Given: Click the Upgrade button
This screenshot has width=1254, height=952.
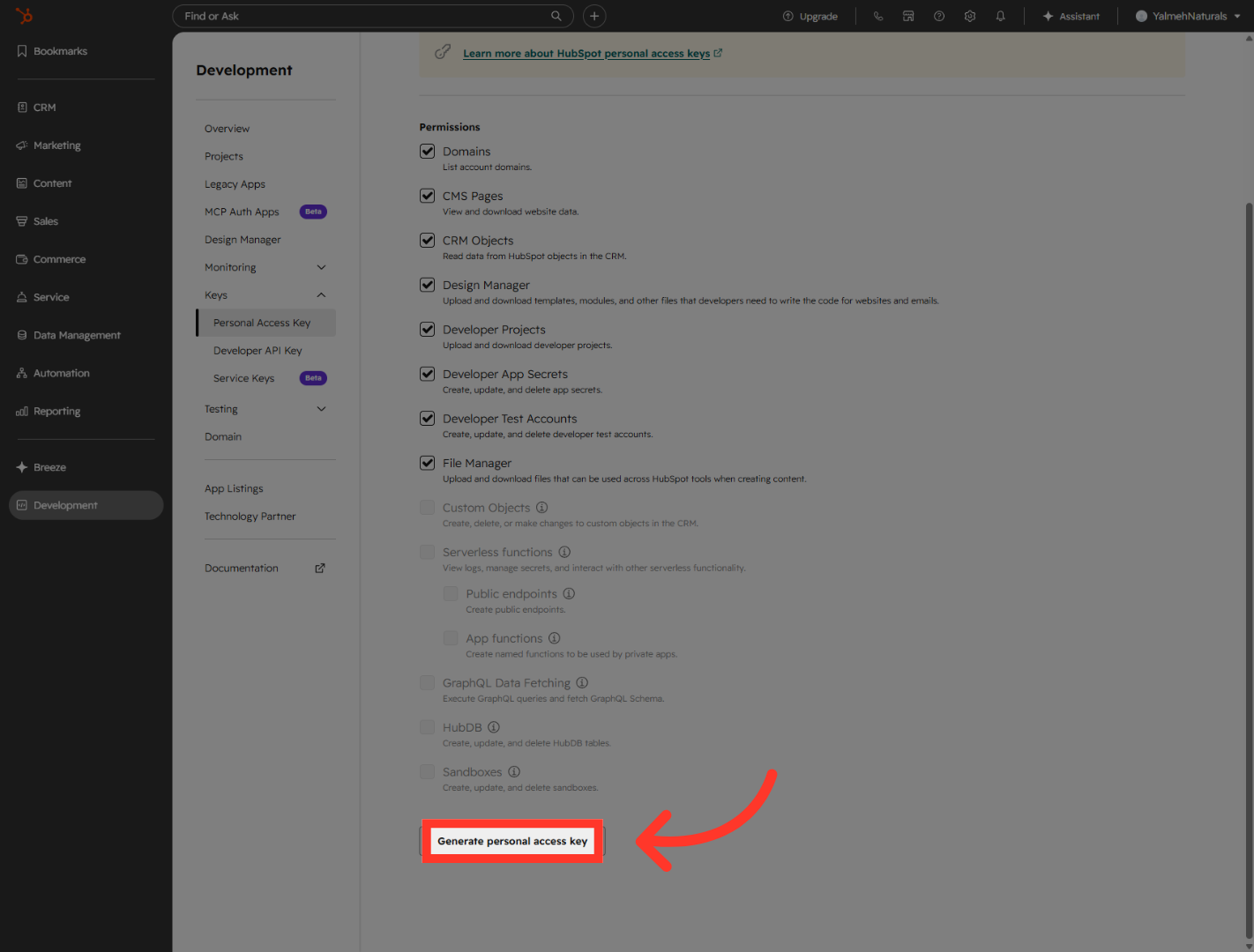Looking at the screenshot, I should 810,16.
